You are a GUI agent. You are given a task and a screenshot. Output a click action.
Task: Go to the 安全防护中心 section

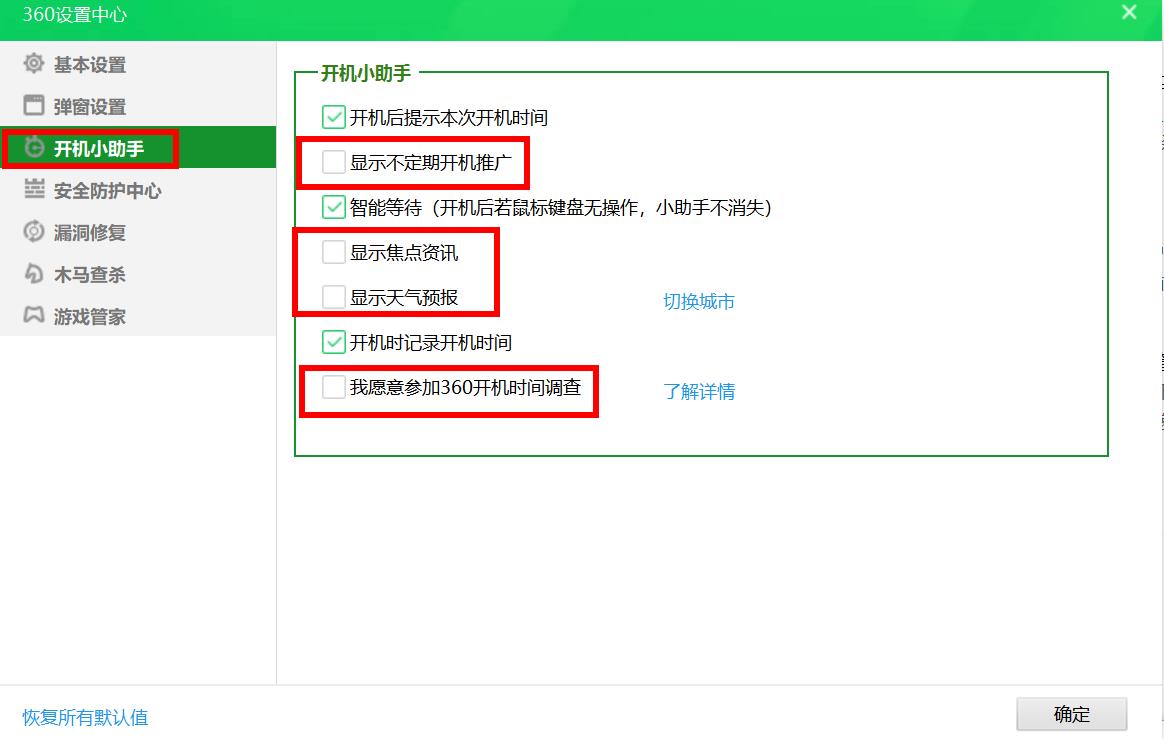138,190
